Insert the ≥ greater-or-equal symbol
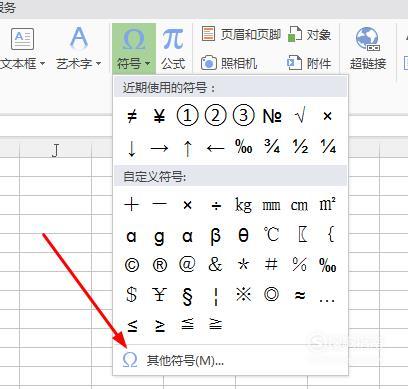This screenshot has height=389, width=408. (160, 325)
